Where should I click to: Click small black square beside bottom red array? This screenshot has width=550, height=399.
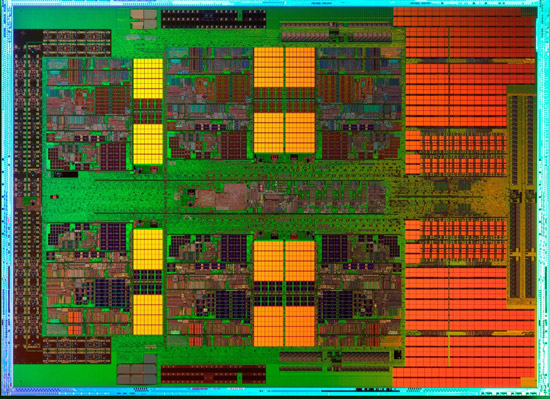tap(398, 355)
